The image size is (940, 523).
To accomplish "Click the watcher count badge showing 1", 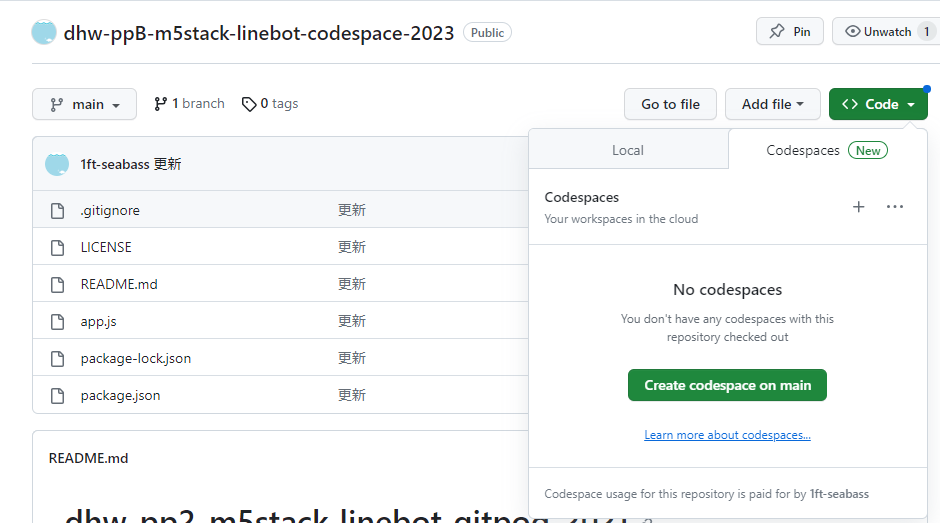I will click(927, 31).
